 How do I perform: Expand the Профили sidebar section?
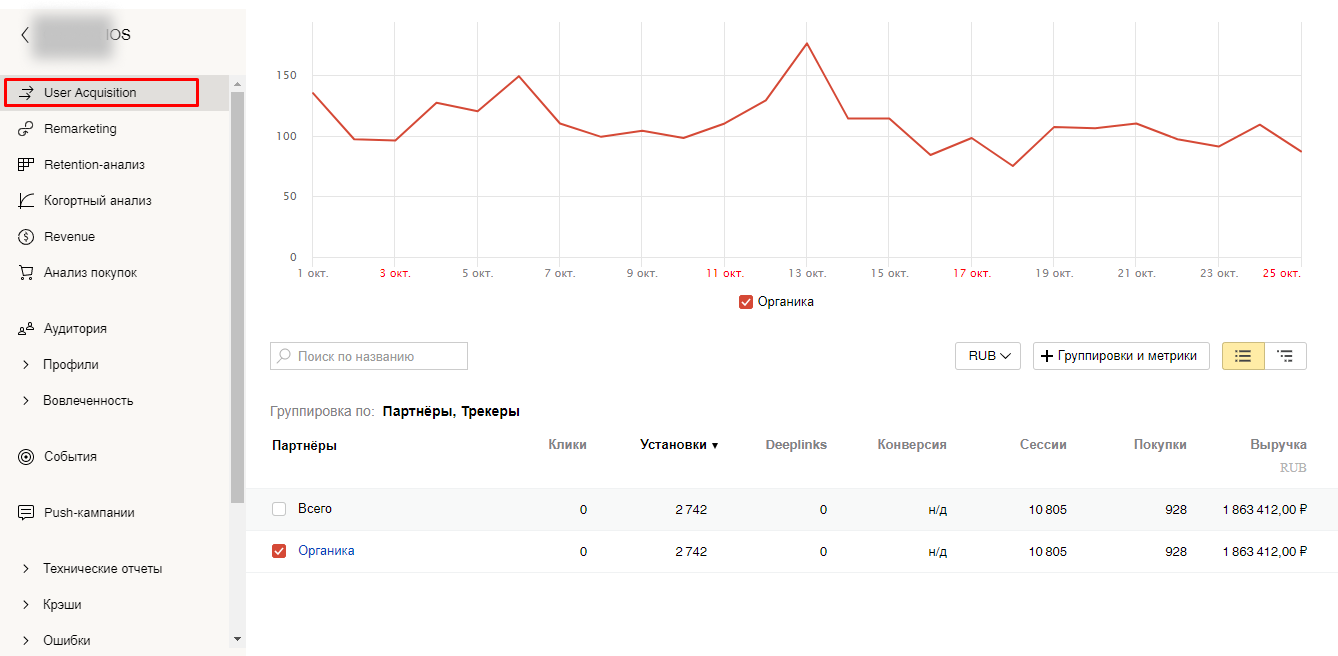[26, 365]
